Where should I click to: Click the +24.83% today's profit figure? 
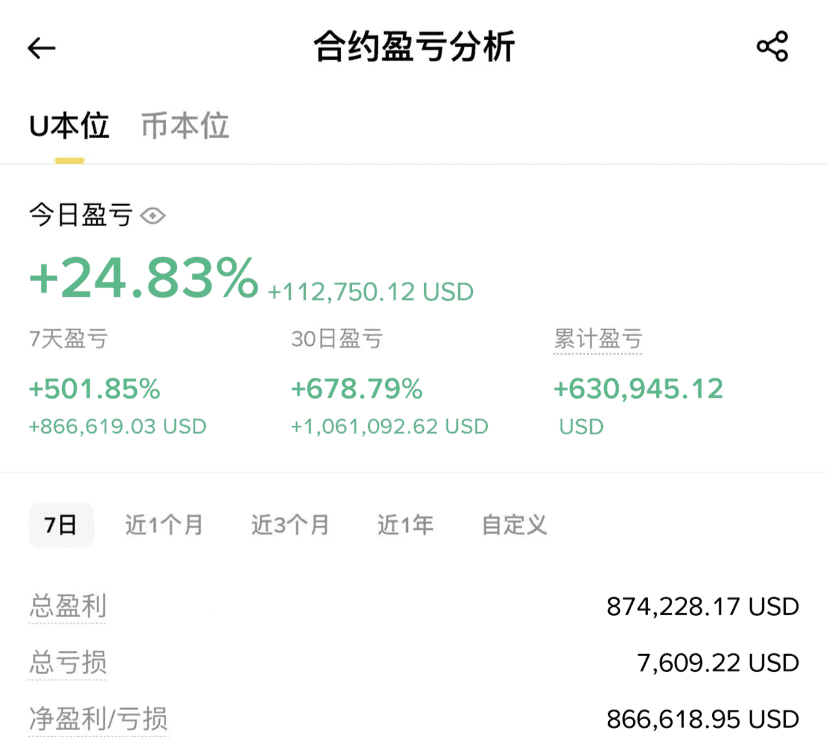coord(144,278)
